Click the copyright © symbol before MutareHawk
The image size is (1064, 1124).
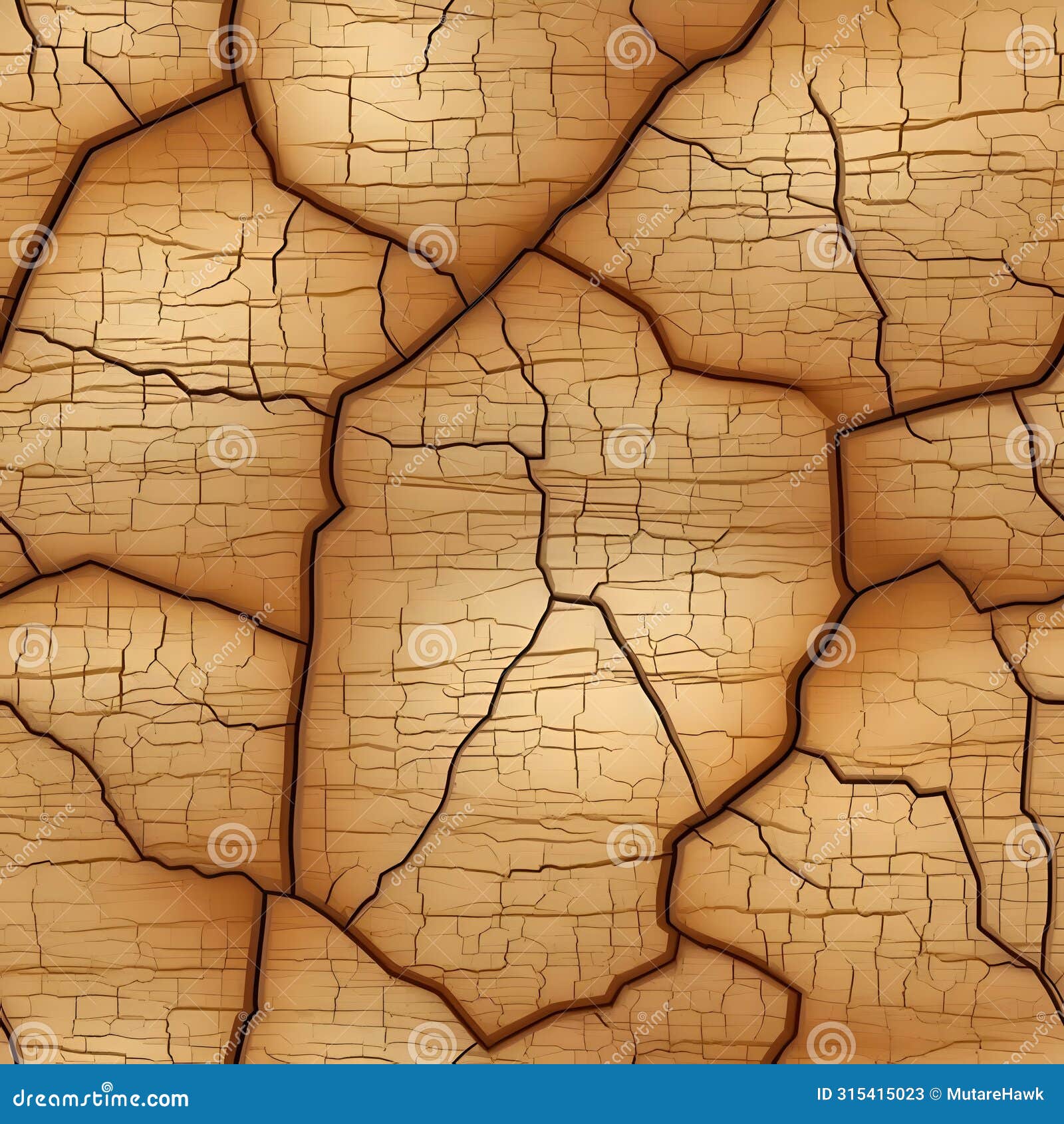[936, 1094]
